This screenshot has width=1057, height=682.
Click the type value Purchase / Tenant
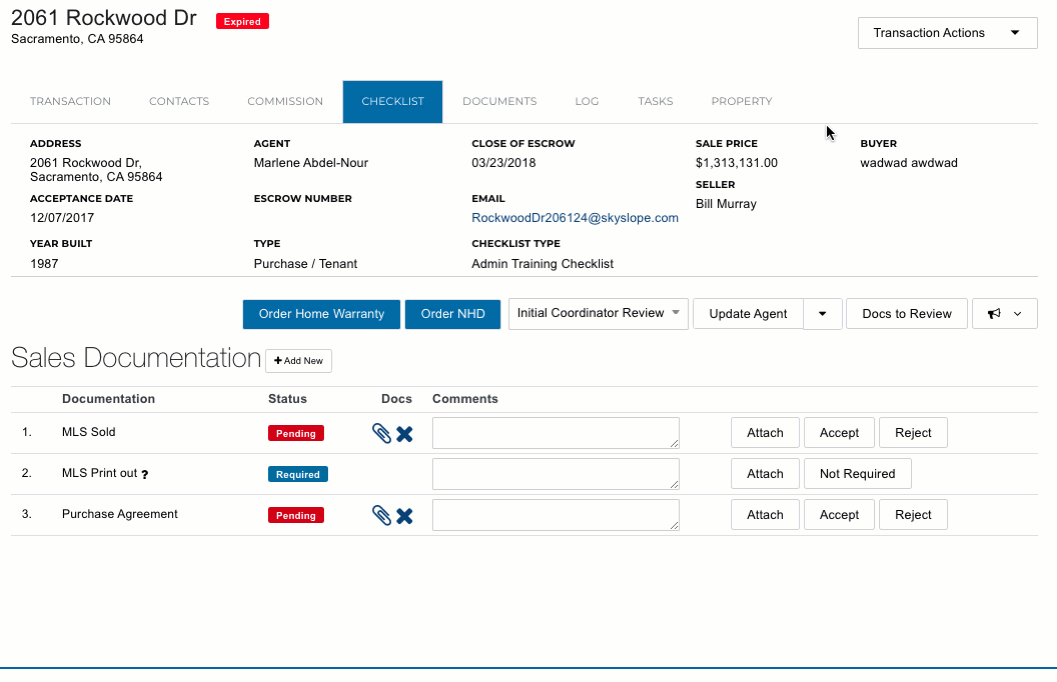point(305,264)
